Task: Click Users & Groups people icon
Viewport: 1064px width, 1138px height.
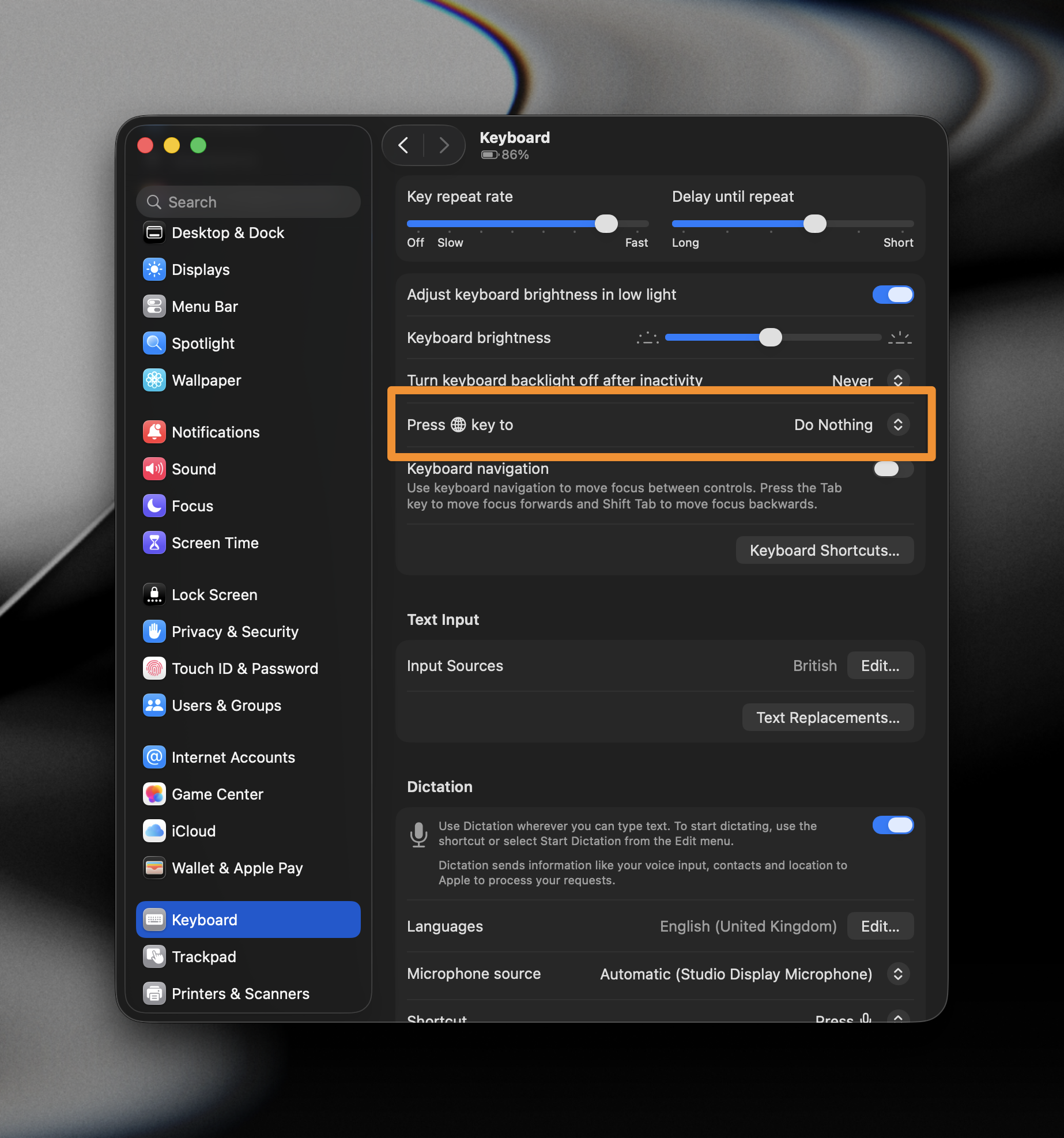Action: pyautogui.click(x=154, y=706)
